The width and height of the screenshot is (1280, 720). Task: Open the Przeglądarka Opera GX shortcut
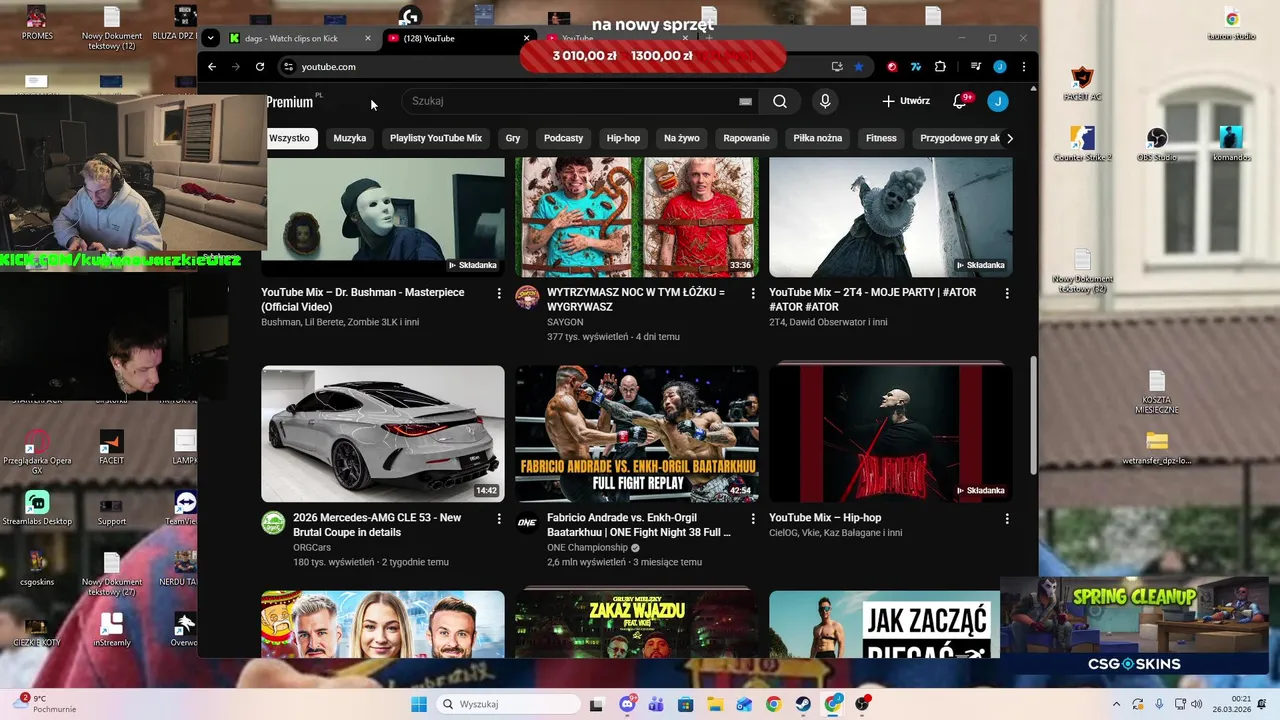(x=37, y=452)
